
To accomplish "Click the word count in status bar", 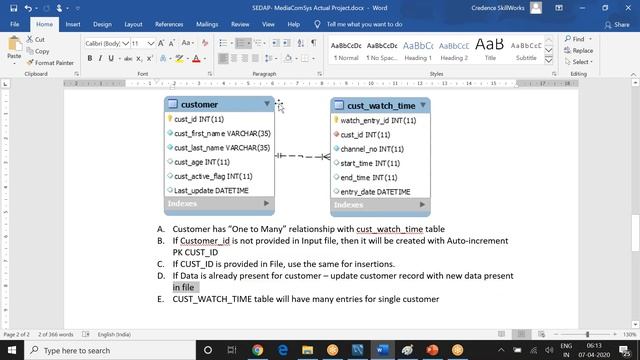I will (x=56, y=334).
